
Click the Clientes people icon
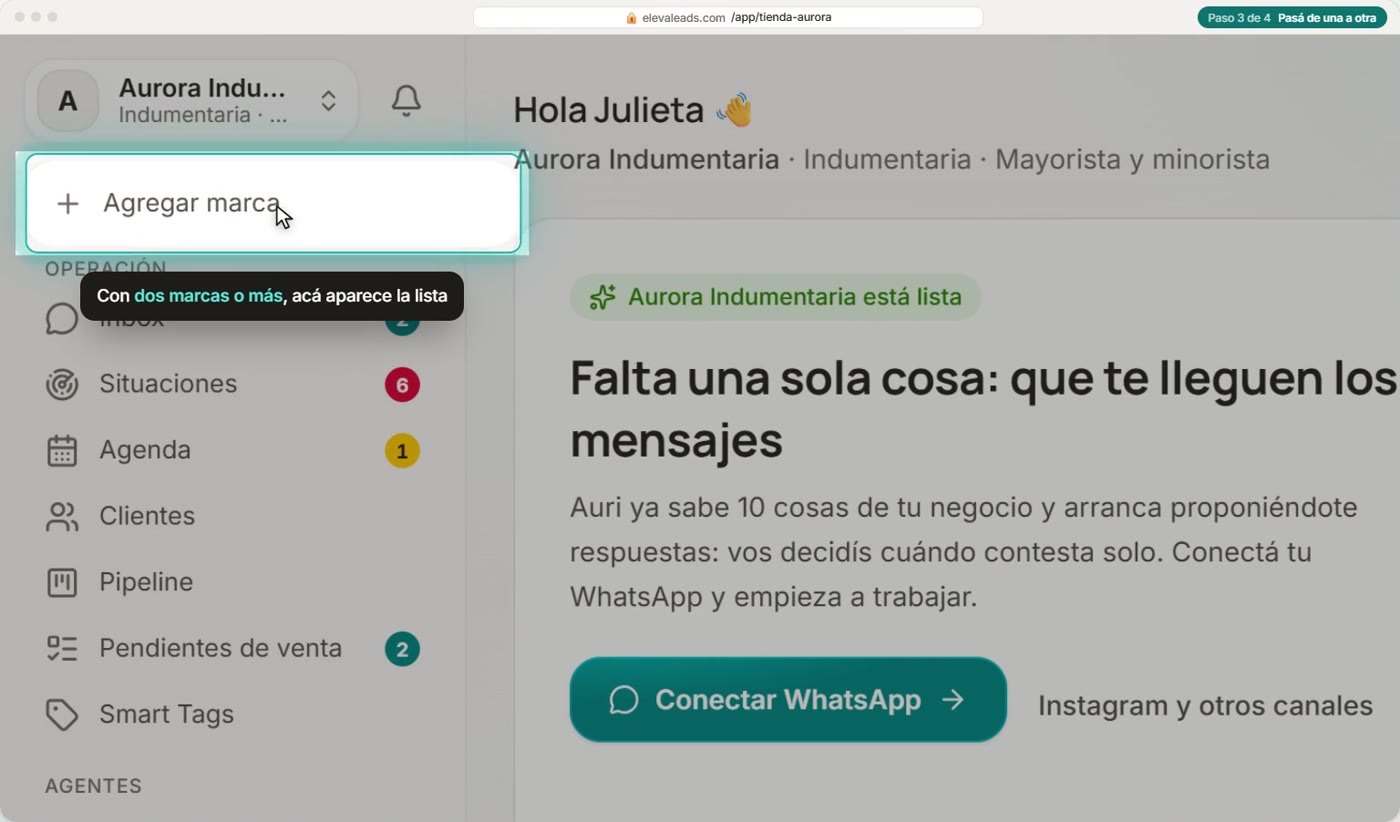click(62, 516)
